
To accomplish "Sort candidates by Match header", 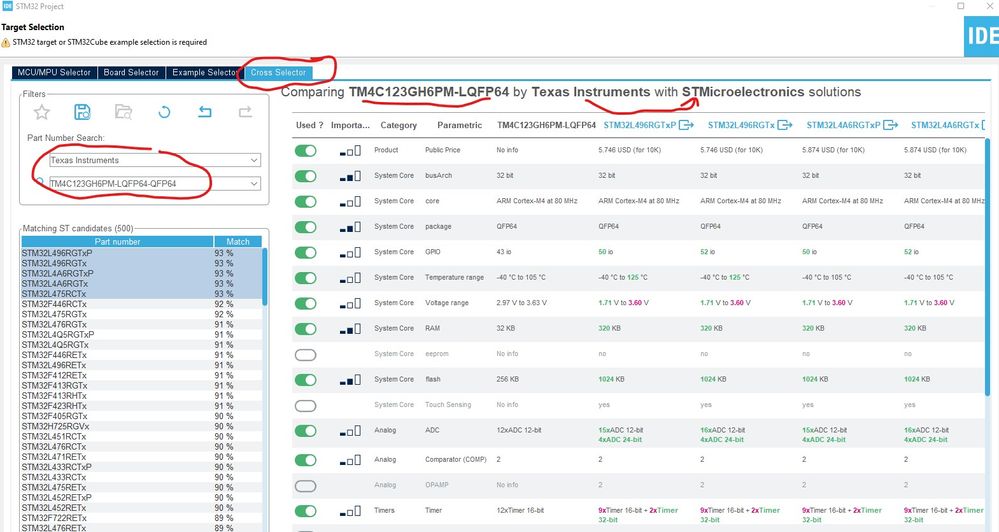I will click(238, 241).
